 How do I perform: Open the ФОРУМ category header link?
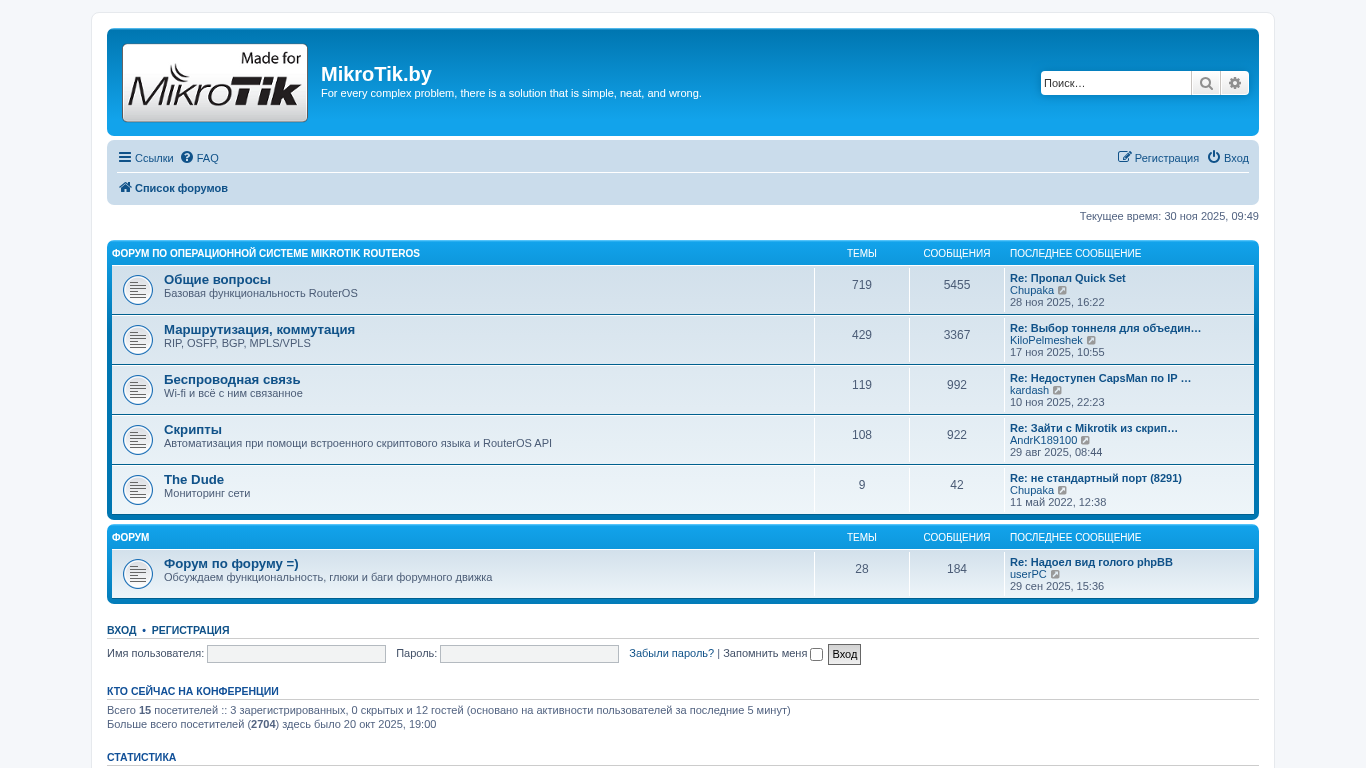(x=130, y=538)
